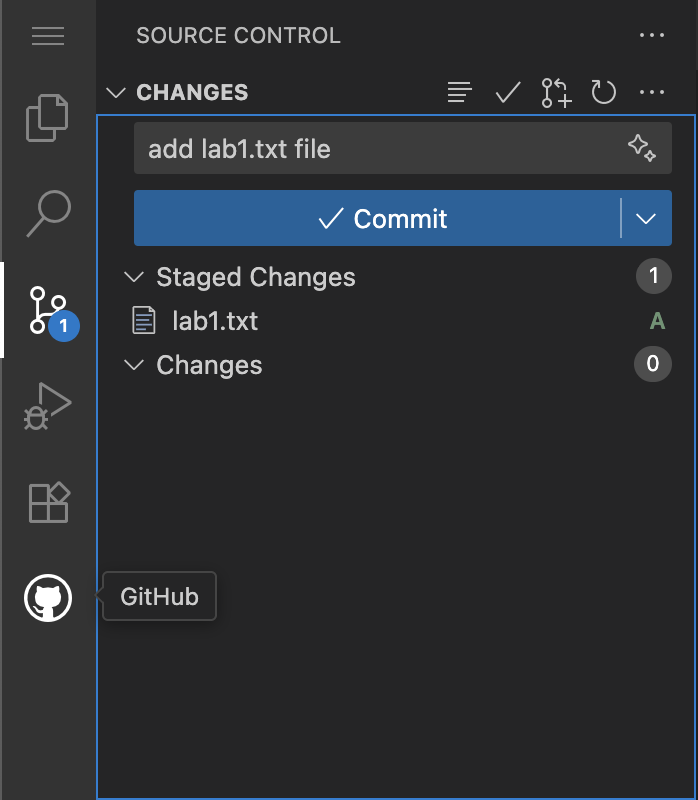Refresh the source control changes
The image size is (698, 800).
pos(604,93)
